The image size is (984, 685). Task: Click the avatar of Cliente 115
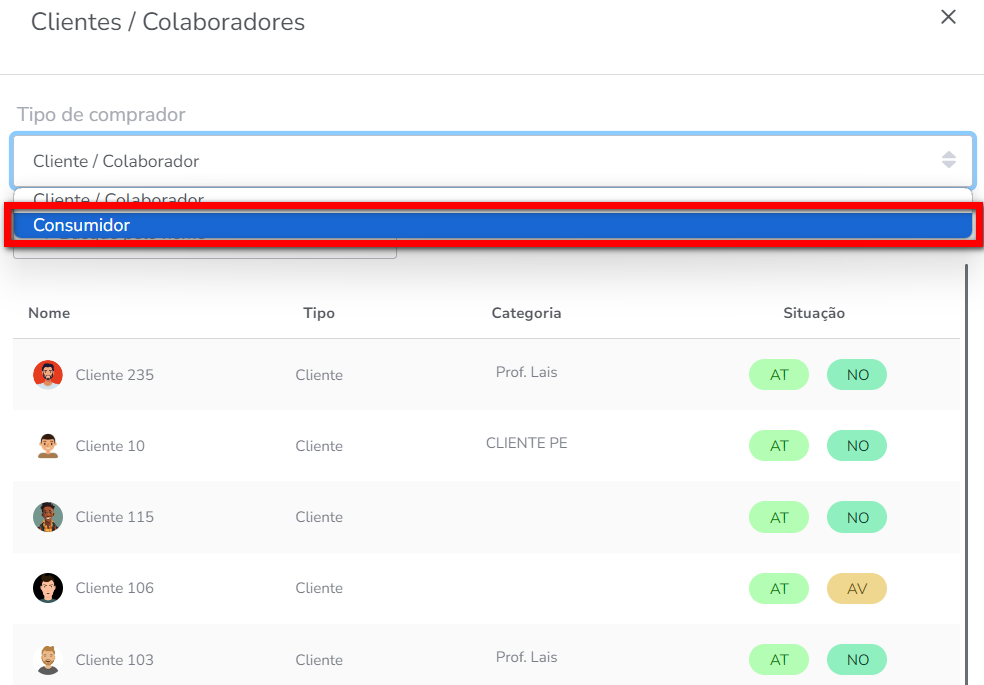(x=48, y=517)
